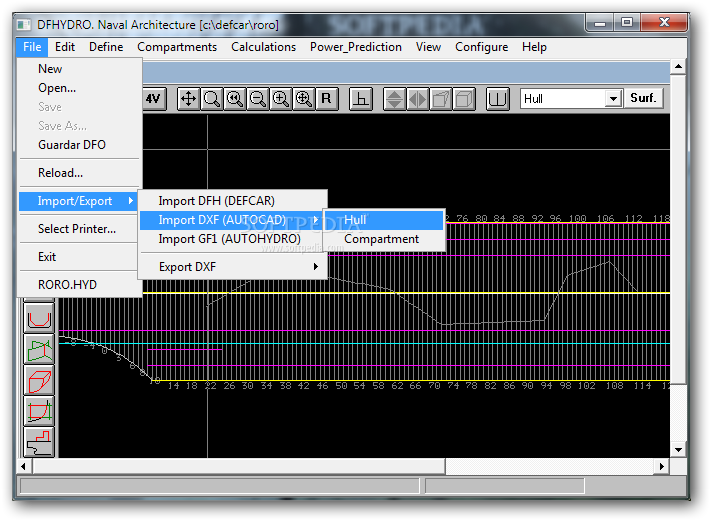
Task: Select the plain magnifier zoom tool
Action: pos(211,98)
